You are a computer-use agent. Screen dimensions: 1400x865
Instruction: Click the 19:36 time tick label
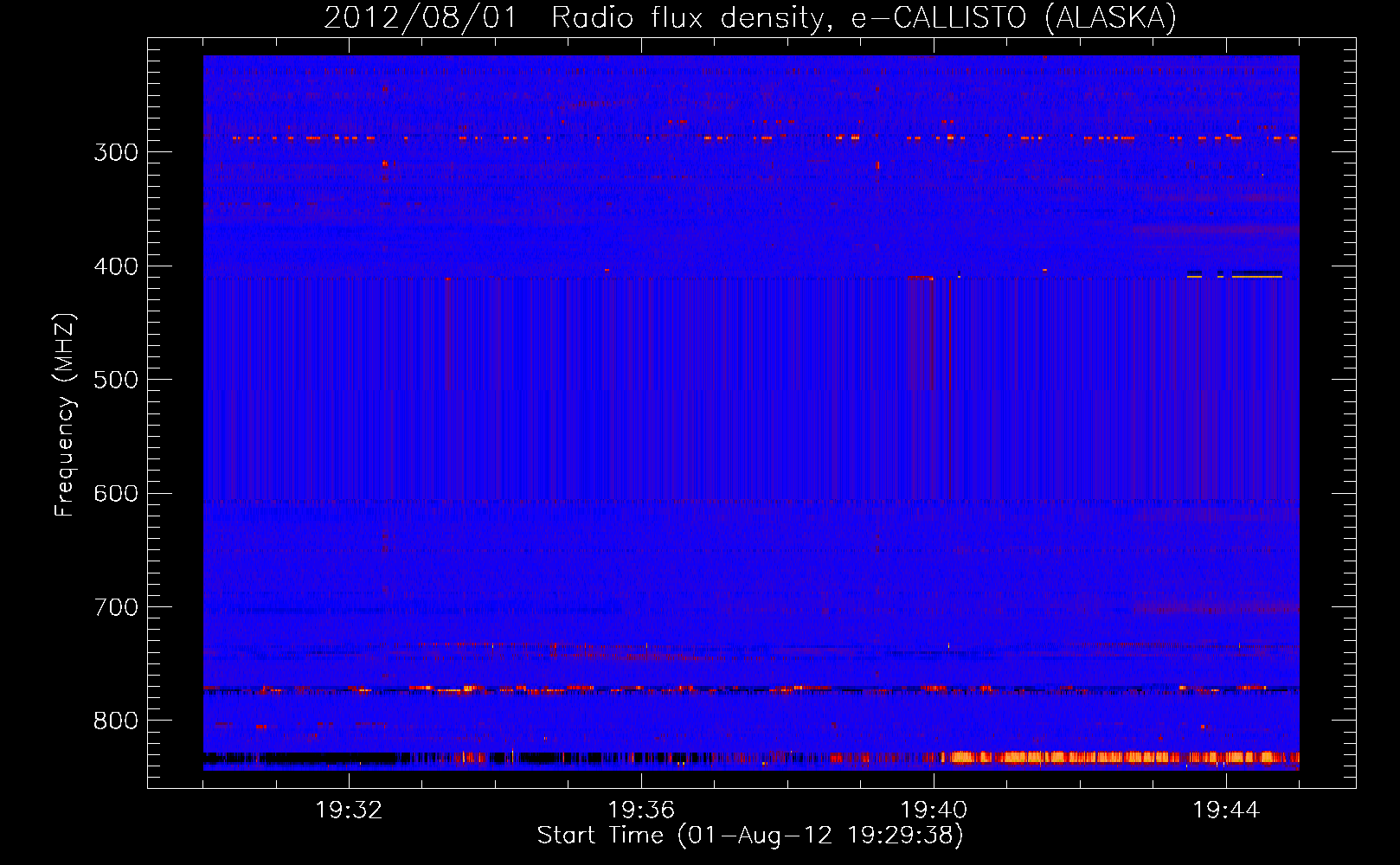click(641, 811)
